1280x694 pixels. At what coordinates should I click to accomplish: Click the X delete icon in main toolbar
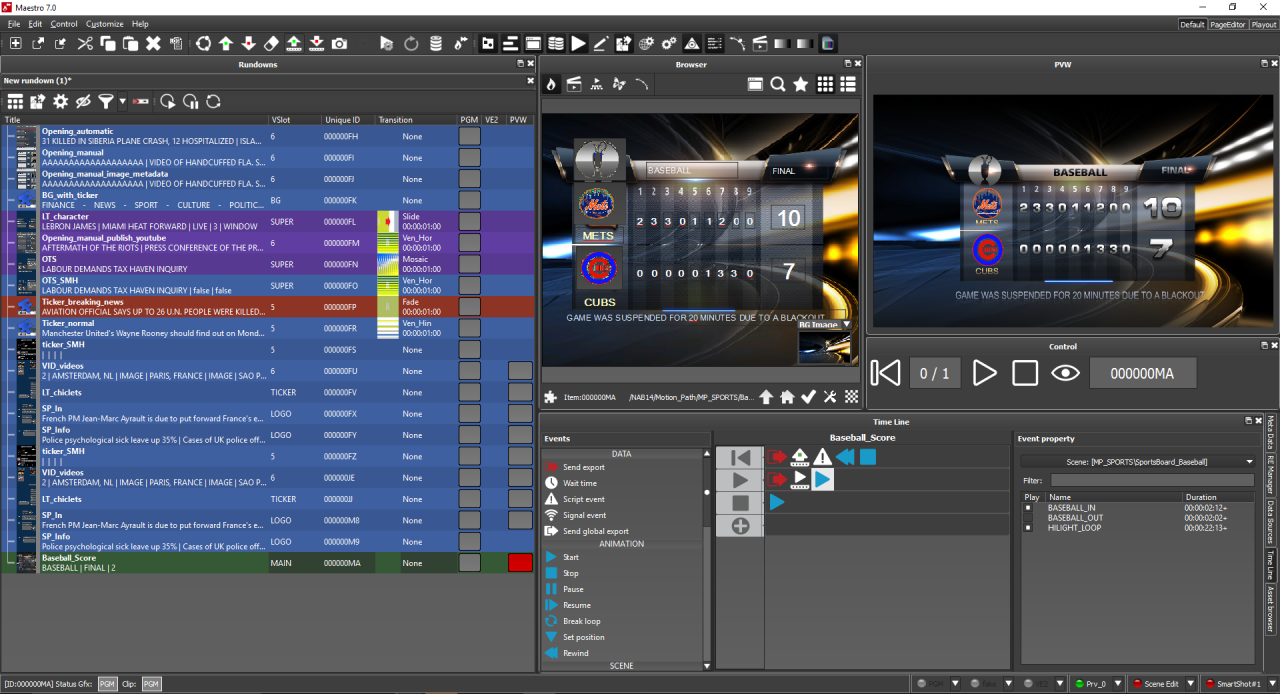pyautogui.click(x=153, y=43)
